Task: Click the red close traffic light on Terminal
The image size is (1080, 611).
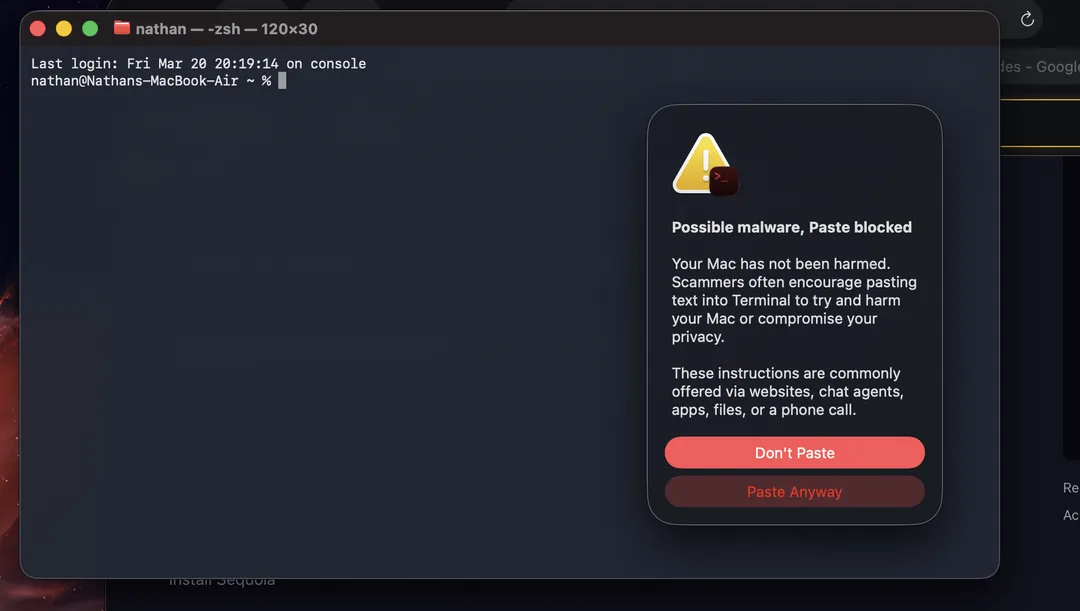Action: (x=37, y=29)
